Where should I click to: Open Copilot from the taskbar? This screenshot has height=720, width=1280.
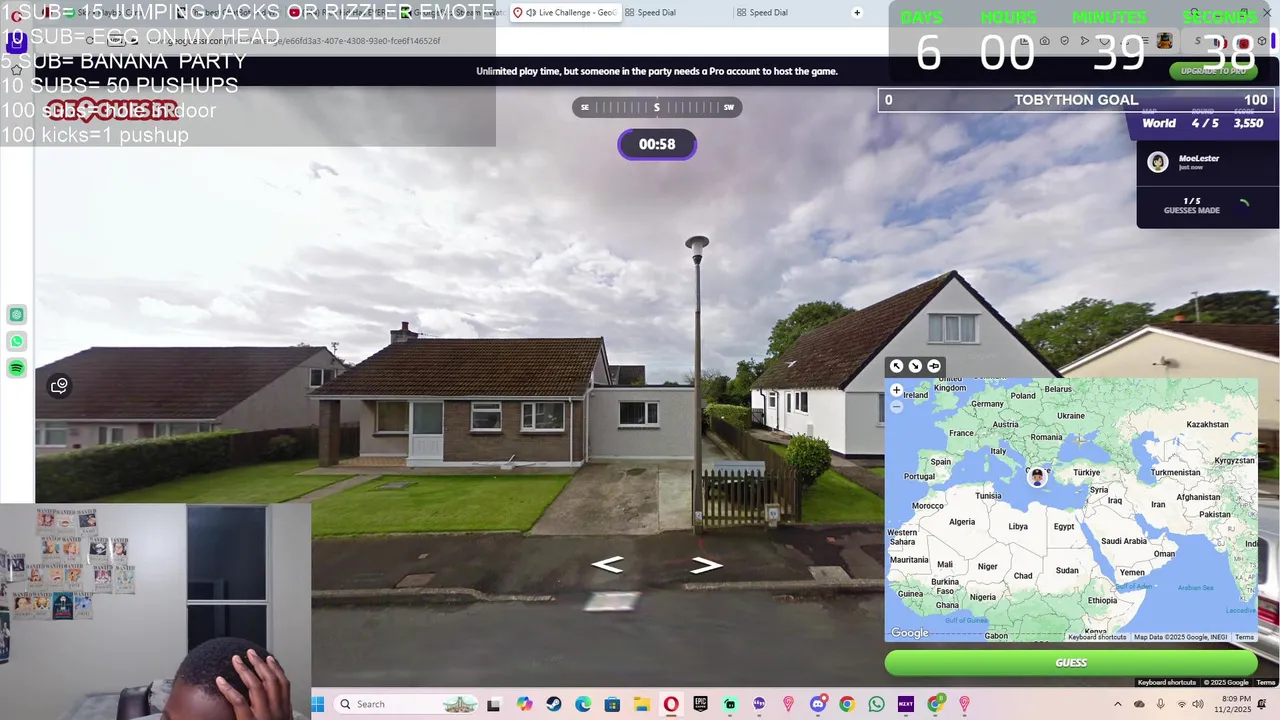(x=524, y=704)
